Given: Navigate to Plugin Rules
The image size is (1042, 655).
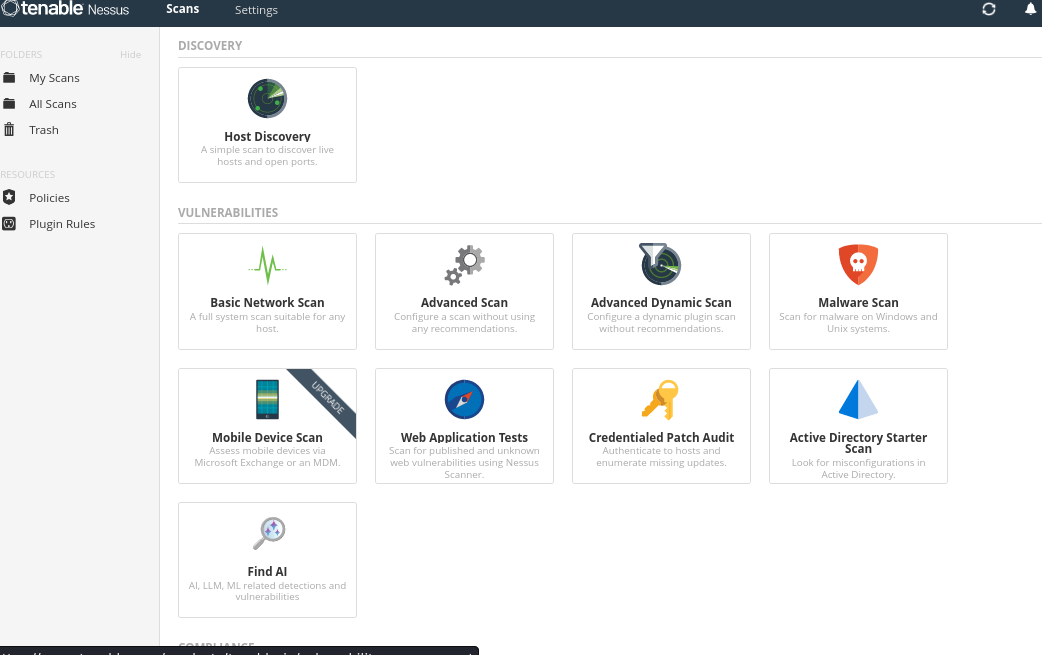Looking at the screenshot, I should click(x=62, y=224).
